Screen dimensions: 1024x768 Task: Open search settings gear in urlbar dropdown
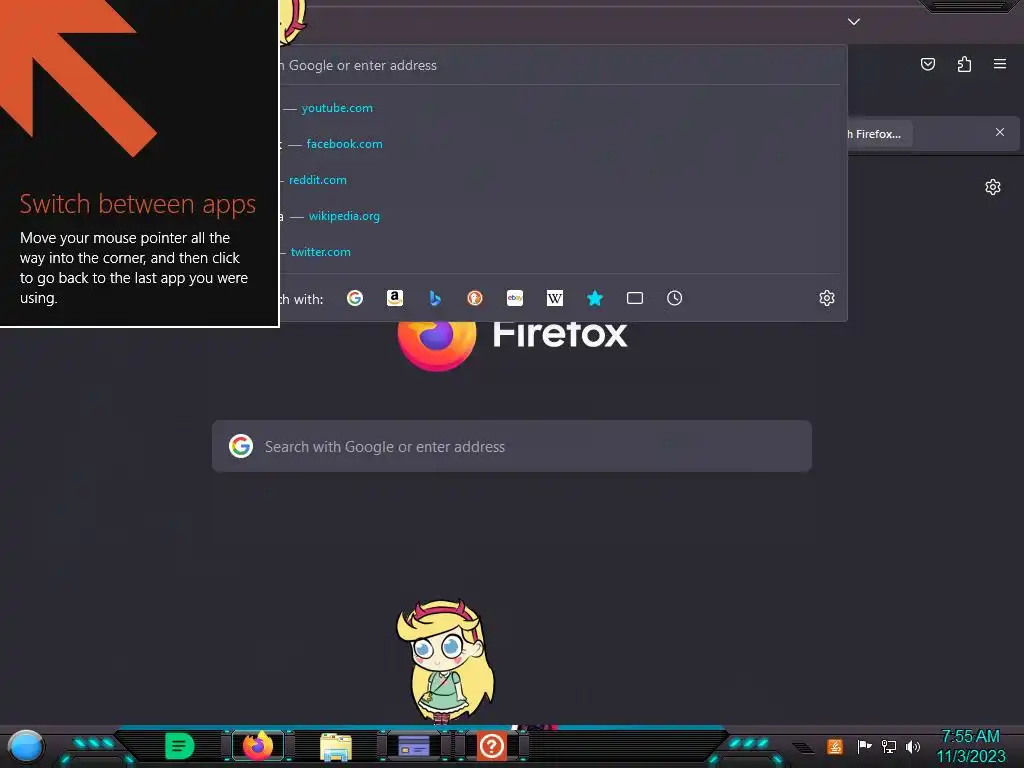pos(827,298)
